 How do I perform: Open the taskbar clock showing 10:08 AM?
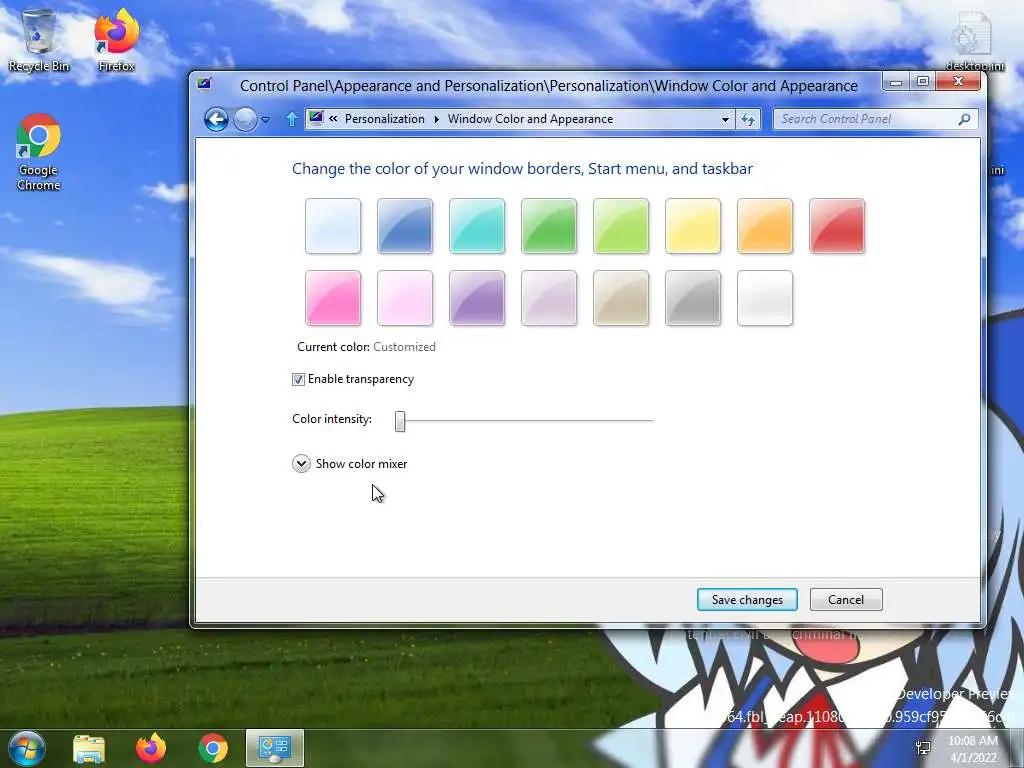tap(973, 749)
